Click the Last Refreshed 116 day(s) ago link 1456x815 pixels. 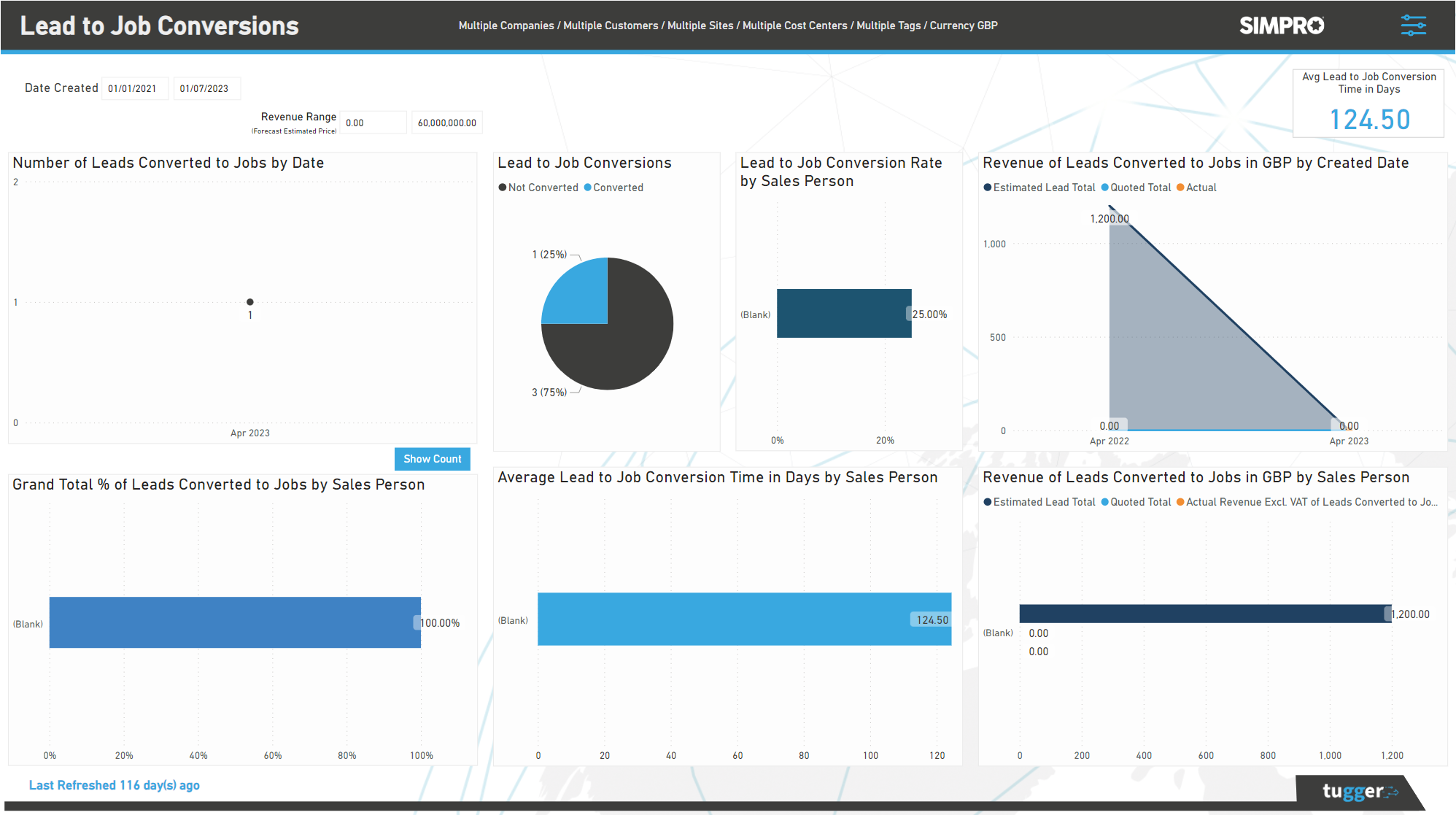coord(114,785)
